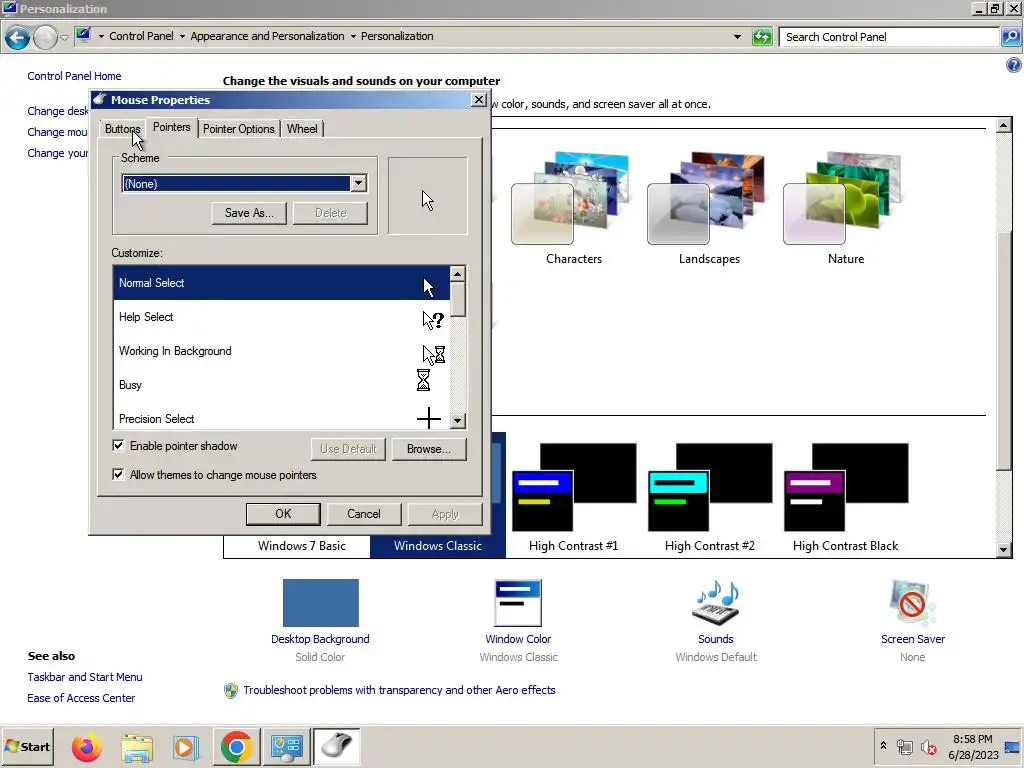The height and width of the screenshot is (768, 1024).
Task: Select the Pointers tab
Action: click(172, 127)
